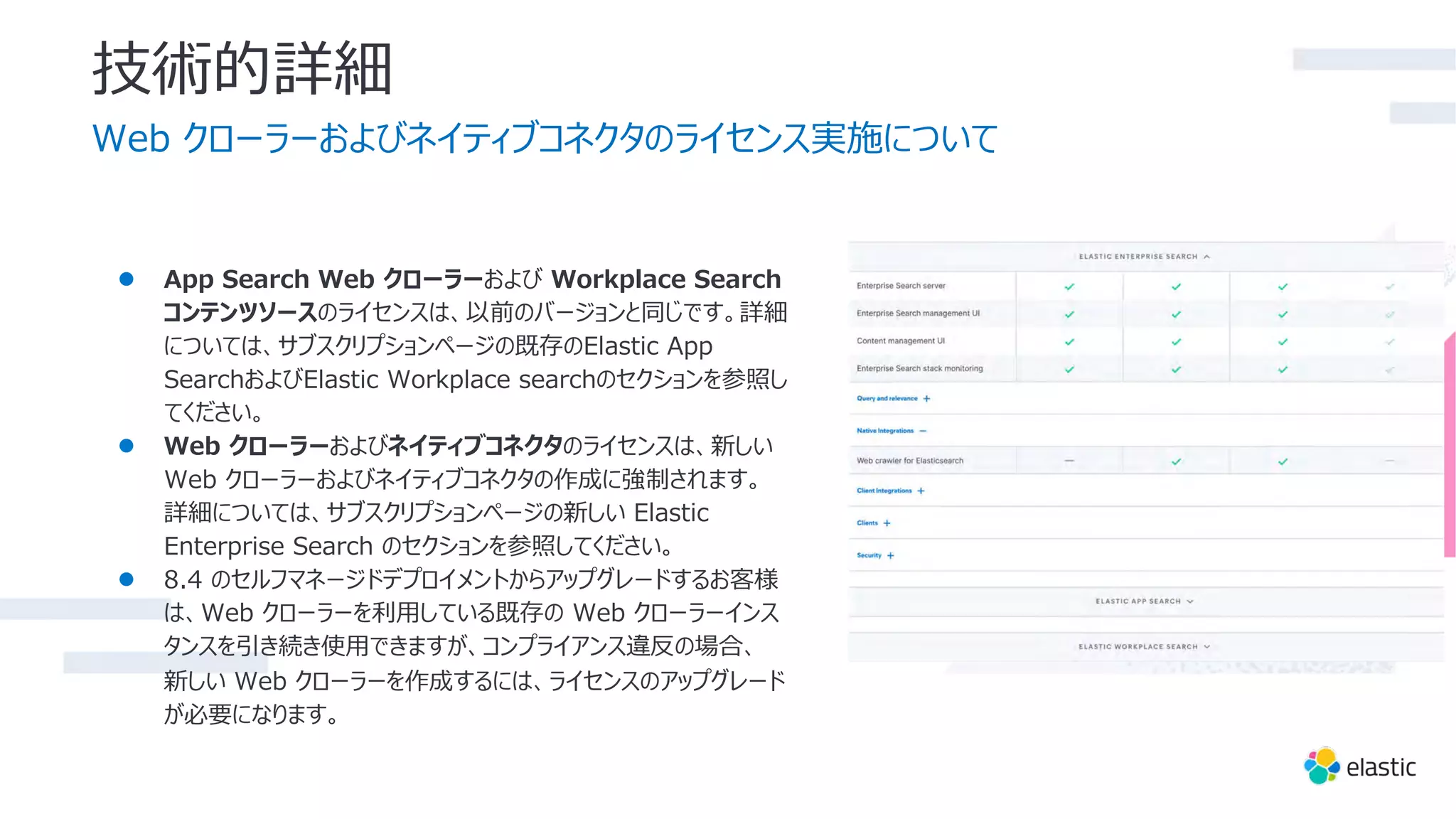1456x819 pixels.
Task: Click the bold Workplace Search text
Action: point(666,279)
